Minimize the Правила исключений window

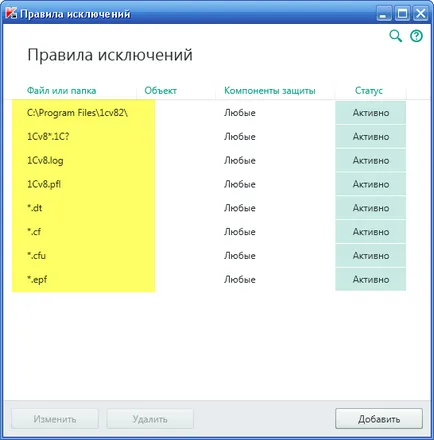[x=384, y=14]
